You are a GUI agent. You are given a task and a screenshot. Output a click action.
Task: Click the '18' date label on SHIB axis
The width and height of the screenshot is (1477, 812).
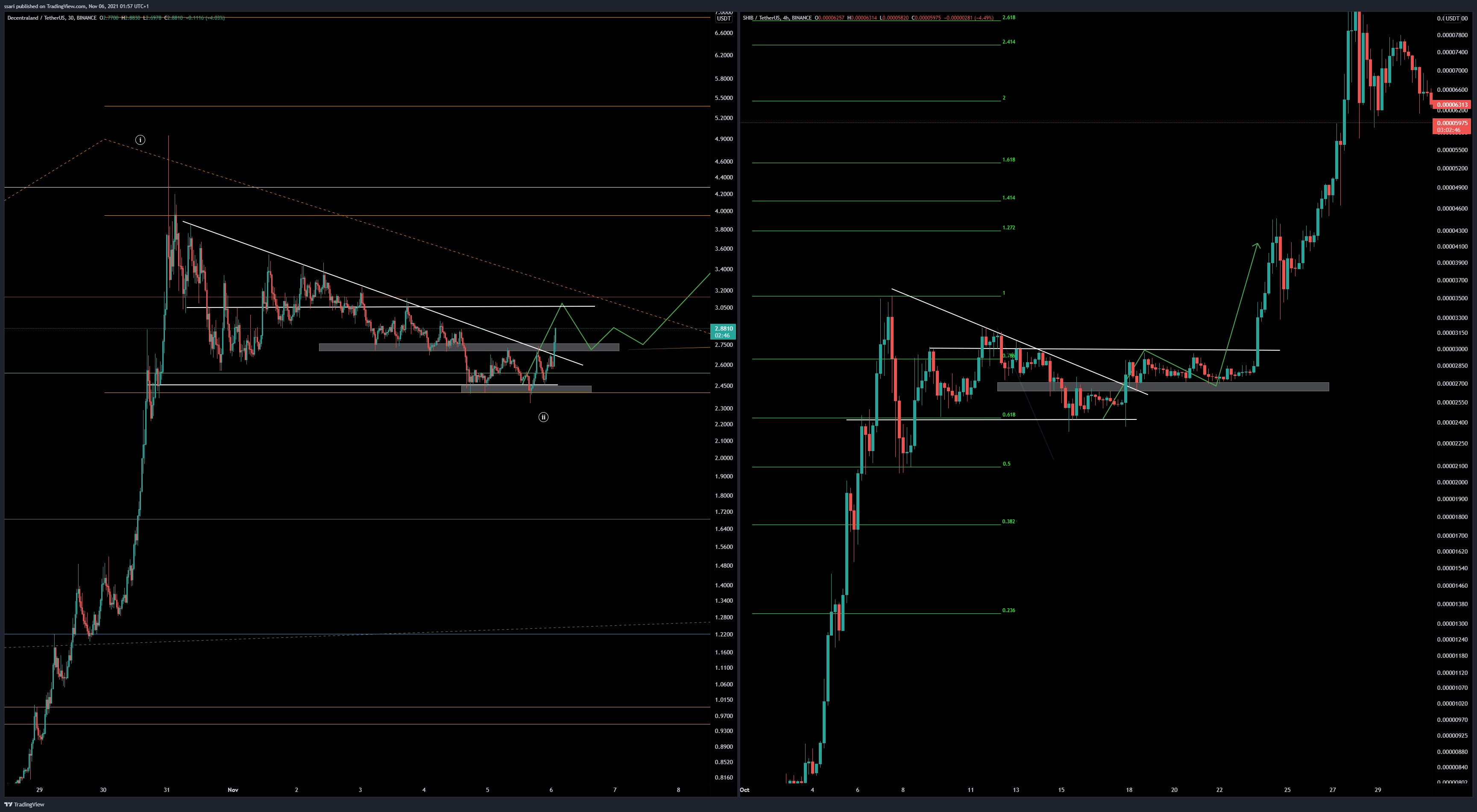coord(1129,790)
